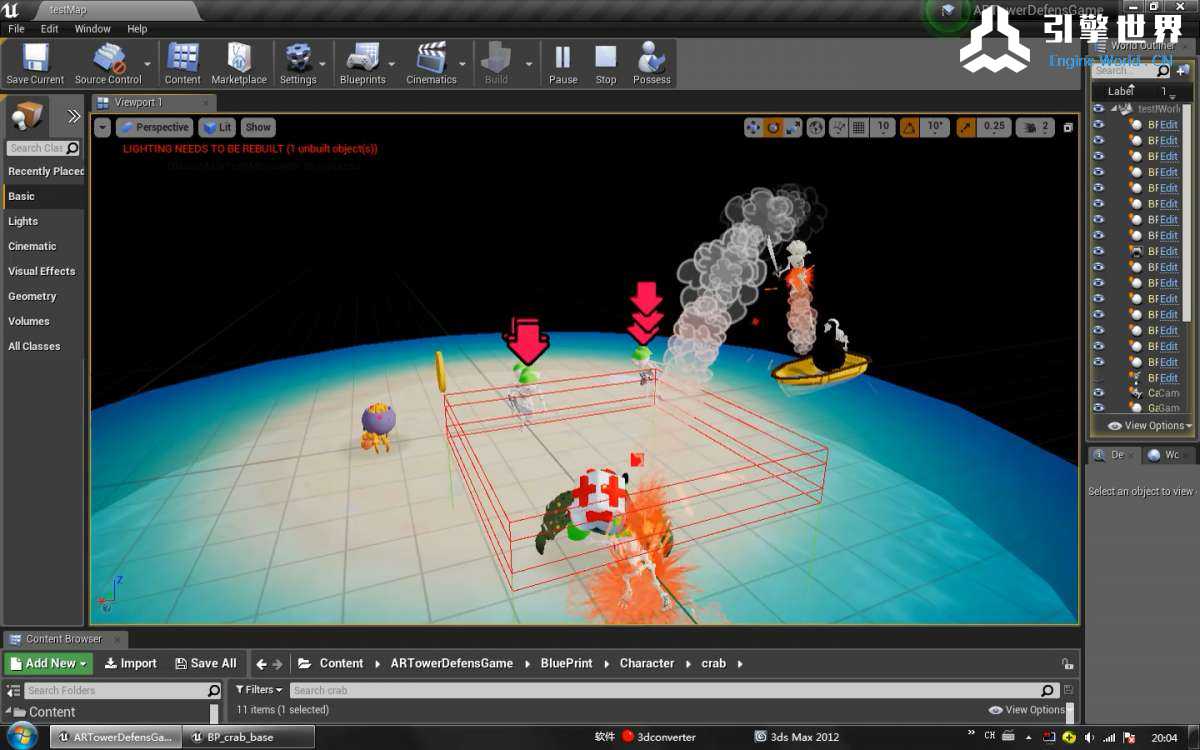
Task: Pause the running simulation
Action: coord(563,64)
